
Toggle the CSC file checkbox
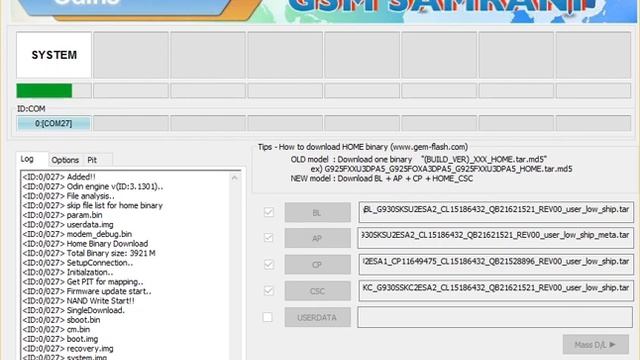click(x=269, y=291)
